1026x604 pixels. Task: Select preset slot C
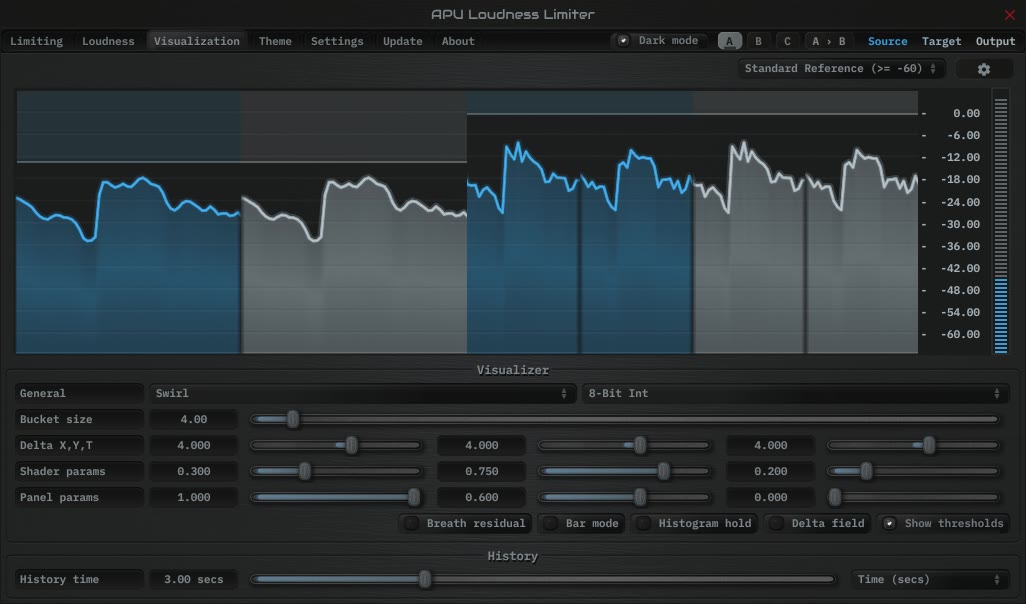coord(787,41)
